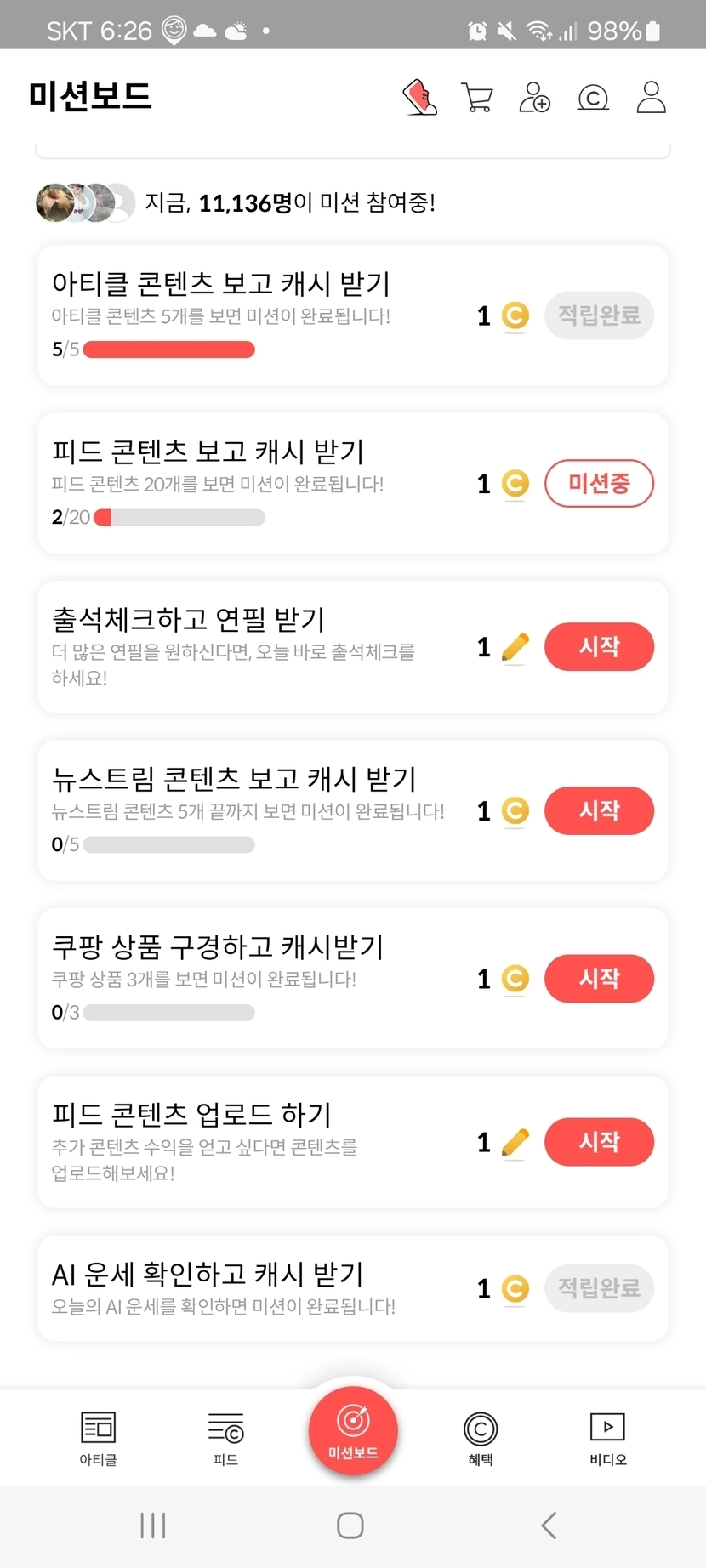Image resolution: width=706 pixels, height=1568 pixels.
Task: Open the user profile icon
Action: [651, 98]
